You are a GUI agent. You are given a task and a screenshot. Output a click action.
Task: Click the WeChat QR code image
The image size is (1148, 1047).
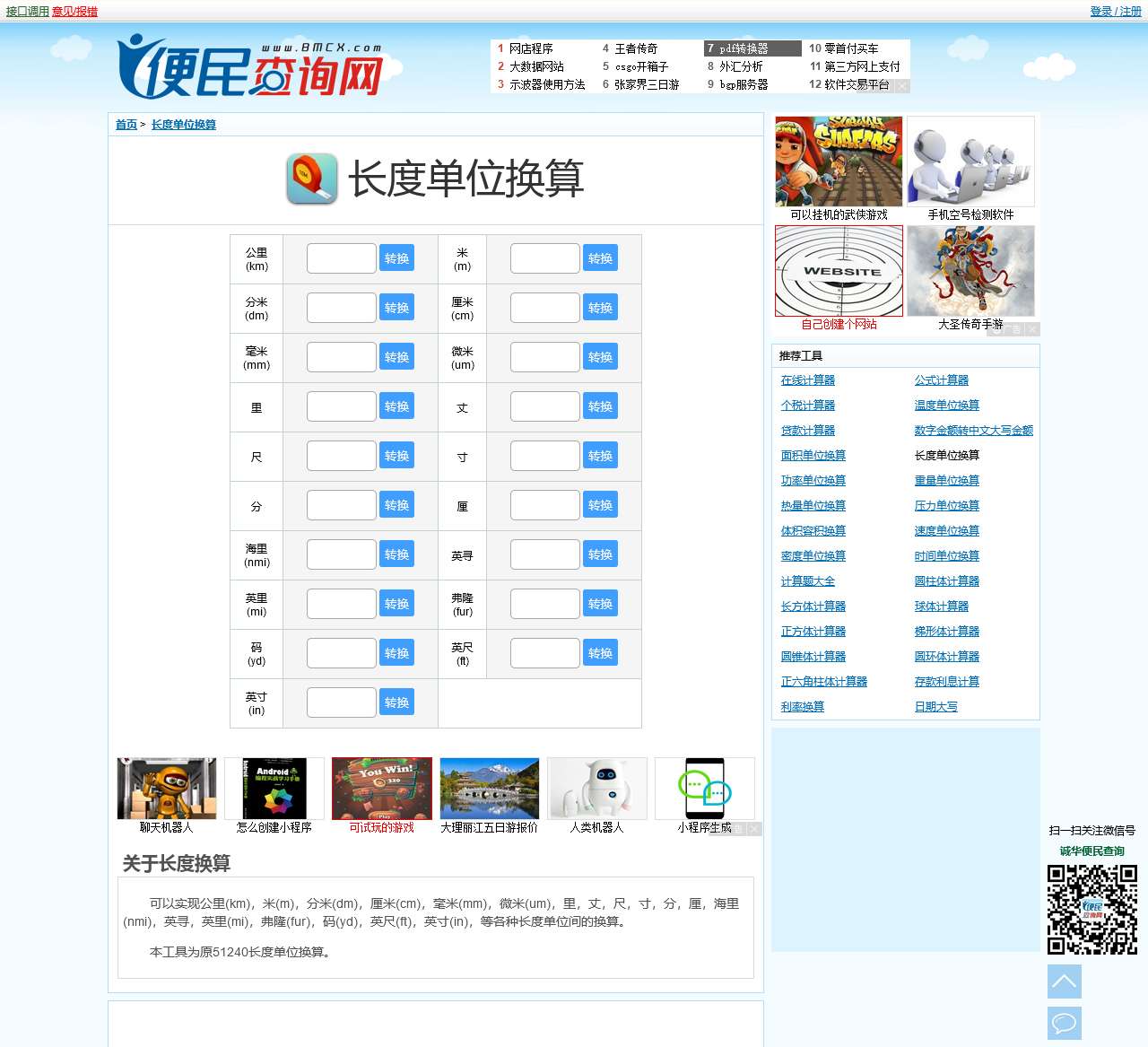click(1092, 910)
